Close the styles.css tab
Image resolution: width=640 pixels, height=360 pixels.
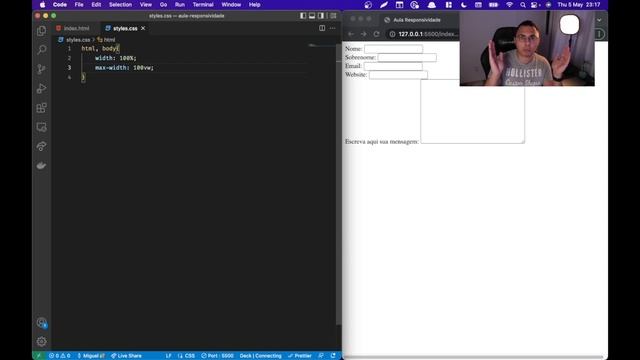pyautogui.click(x=143, y=28)
